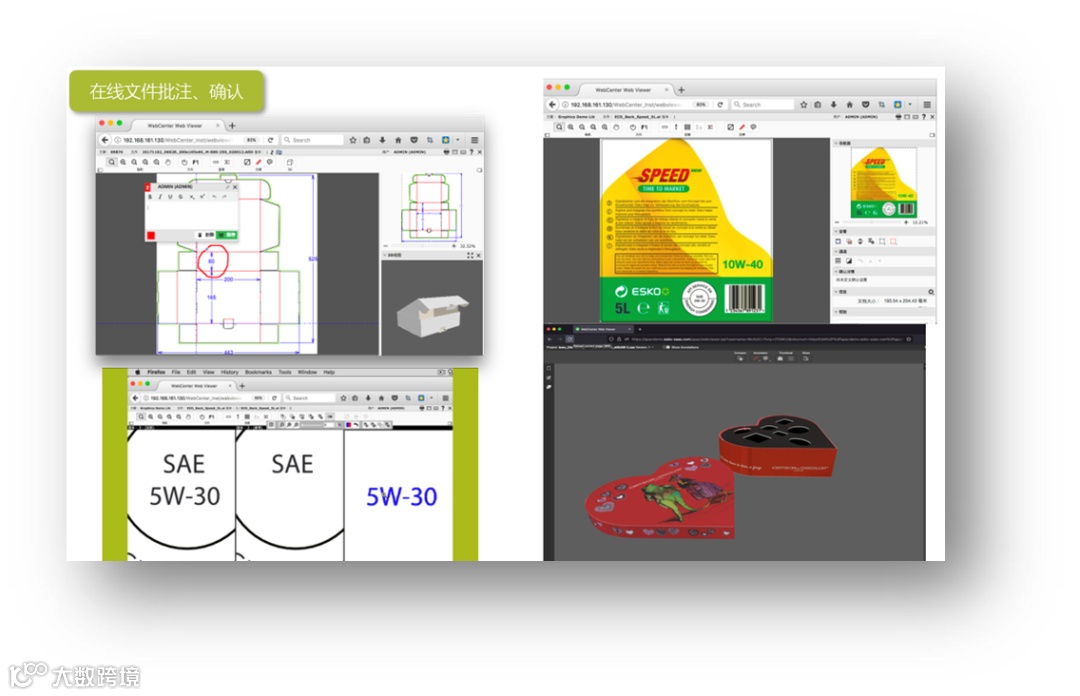1080x696 pixels.
Task: Click info search magnifier in SPEED sidebar
Action: tap(931, 292)
